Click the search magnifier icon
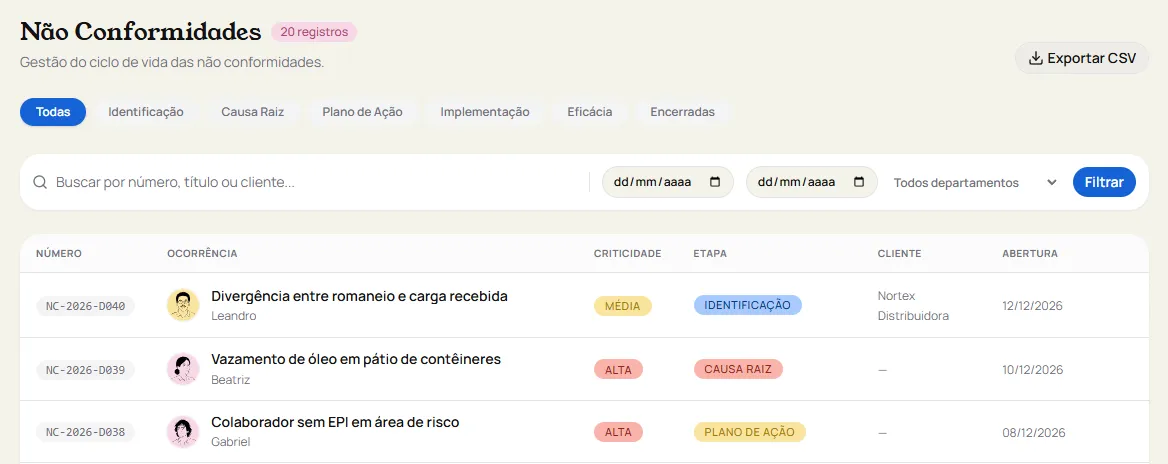The image size is (1168, 464). click(x=40, y=182)
